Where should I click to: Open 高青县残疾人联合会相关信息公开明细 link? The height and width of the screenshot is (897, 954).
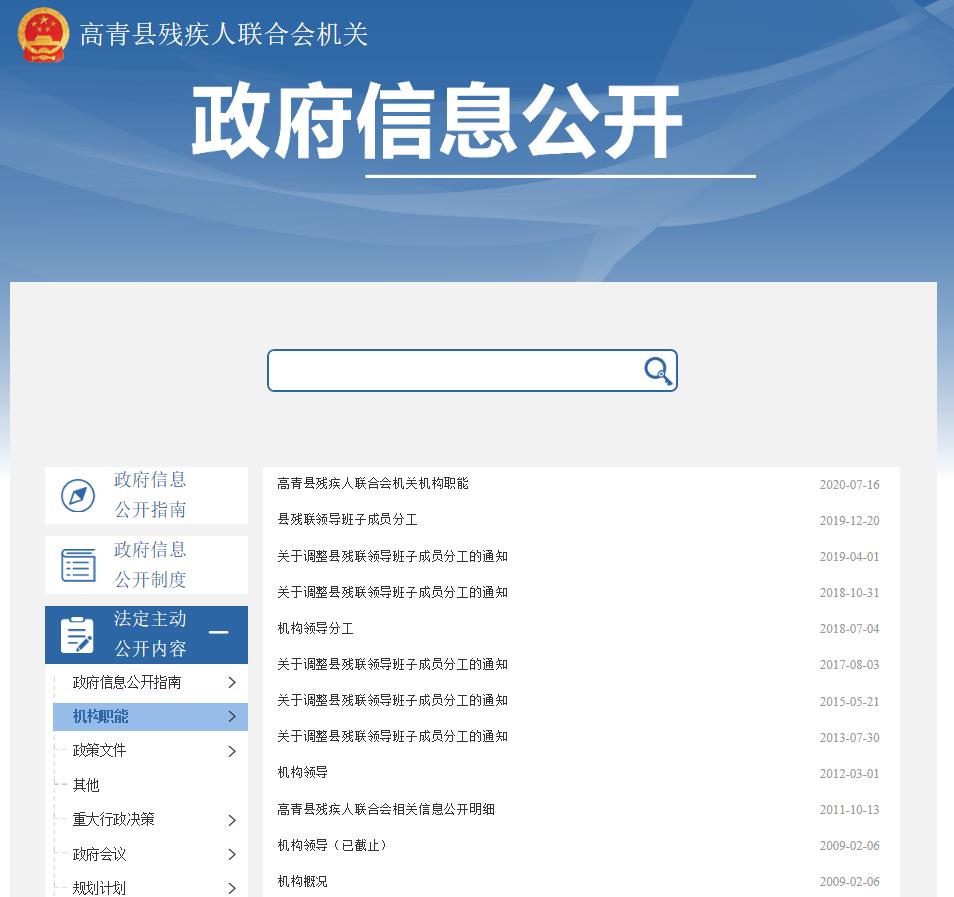coord(385,809)
